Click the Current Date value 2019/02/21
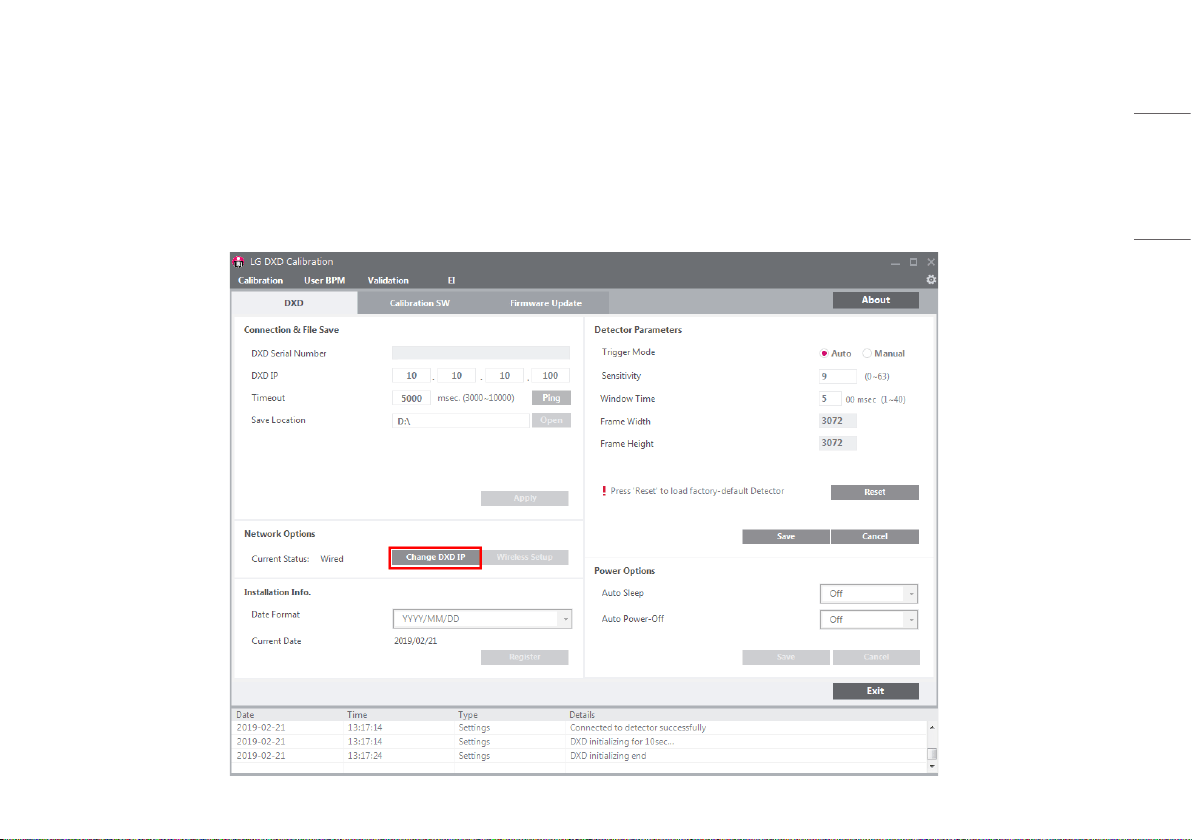 (x=415, y=641)
